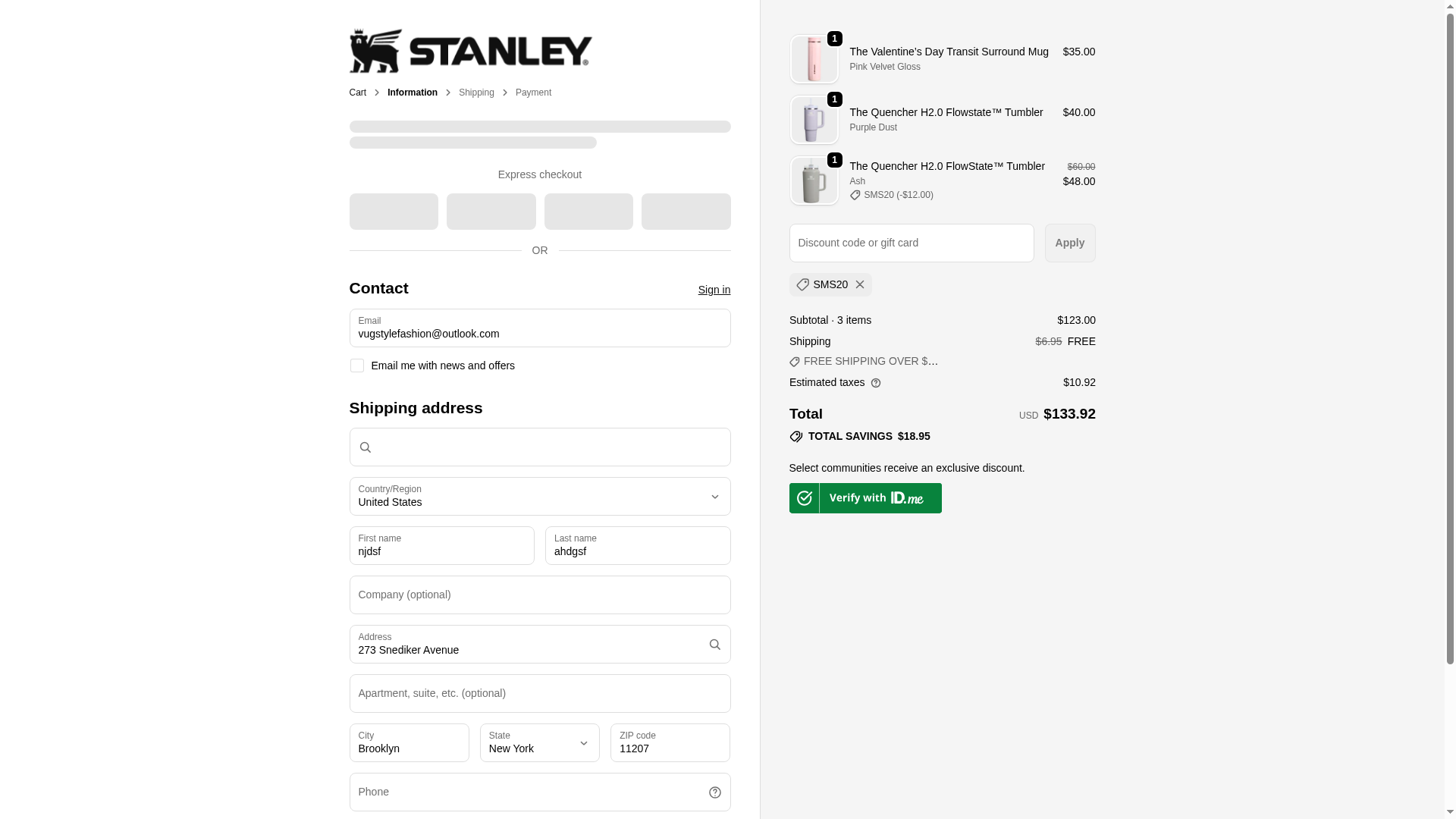Click the Stanley logo
Image resolution: width=1456 pixels, height=819 pixels.
coord(470,51)
